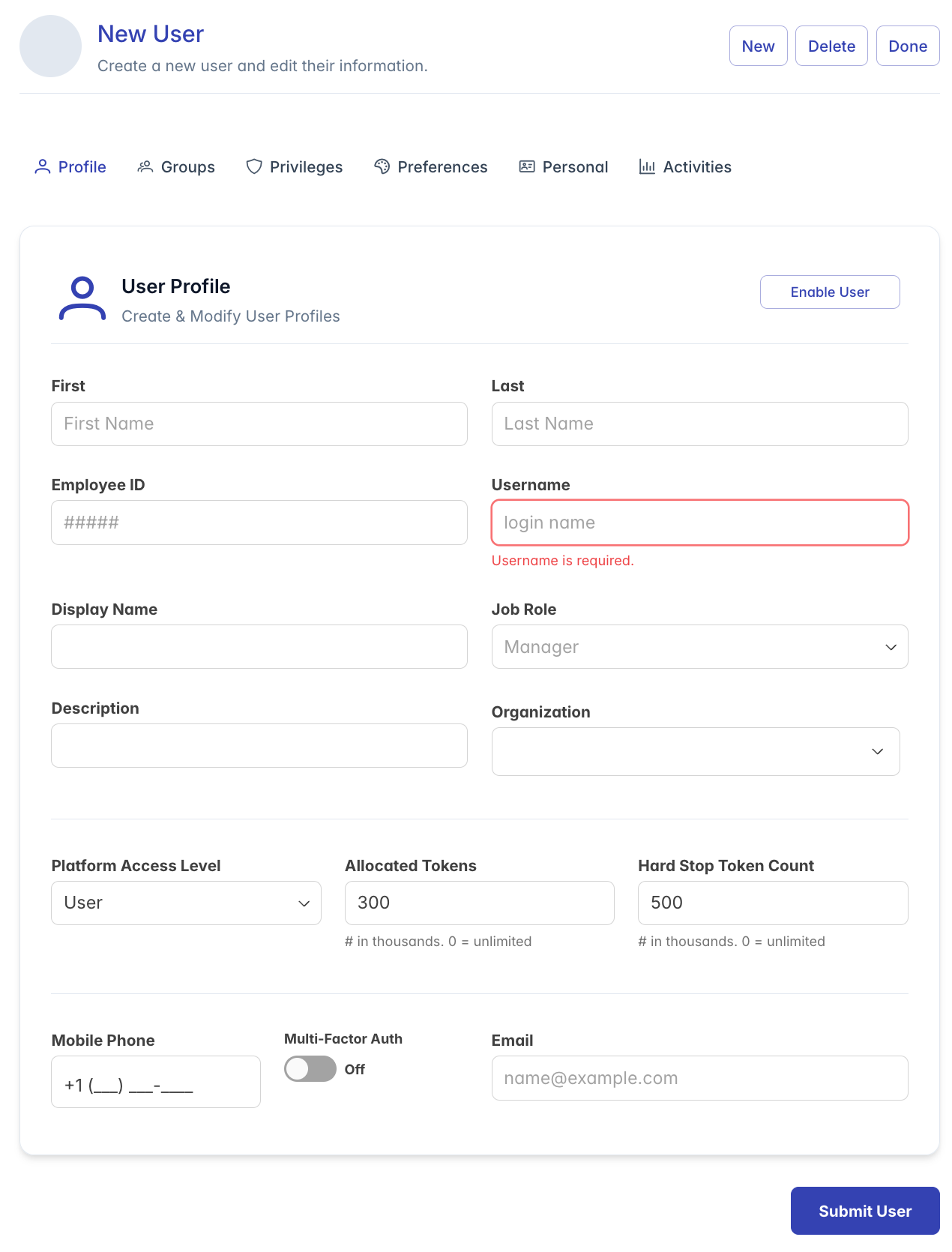The height and width of the screenshot is (1252, 952).
Task: Click the Profile tab person icon
Action: pyautogui.click(x=43, y=166)
